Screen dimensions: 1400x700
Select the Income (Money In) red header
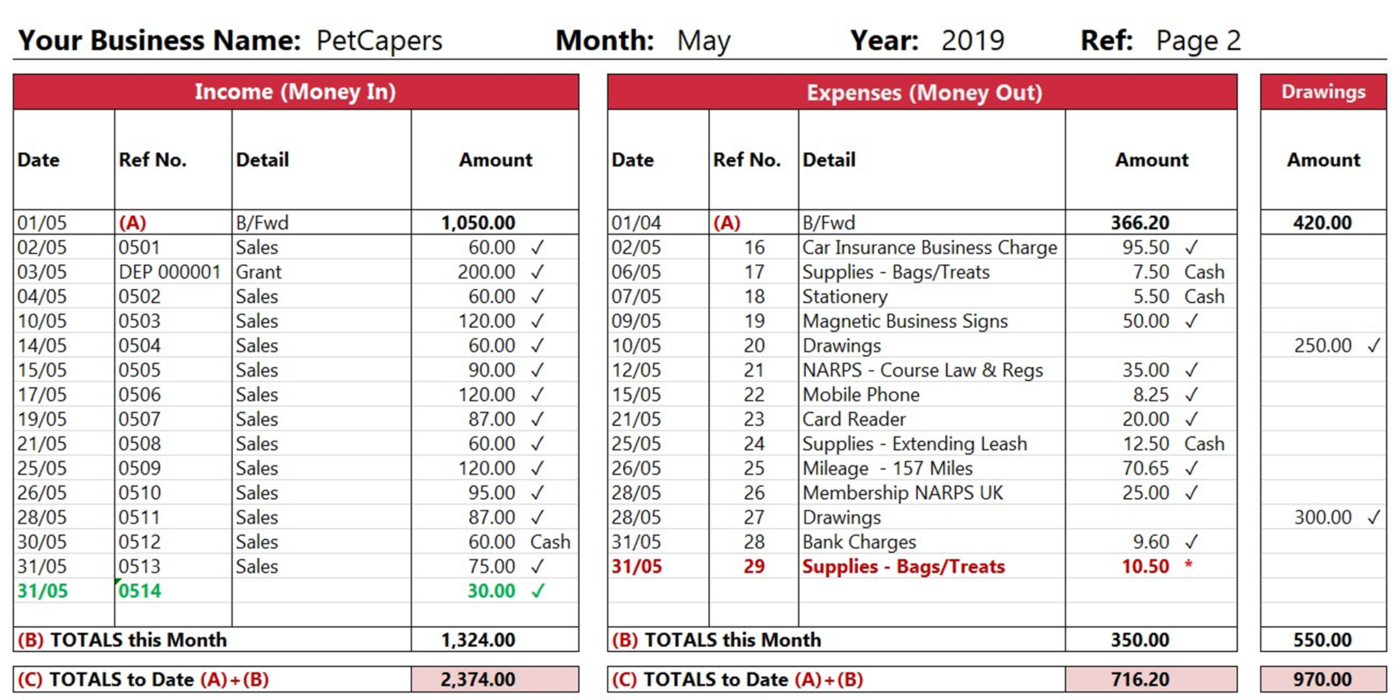point(295,92)
